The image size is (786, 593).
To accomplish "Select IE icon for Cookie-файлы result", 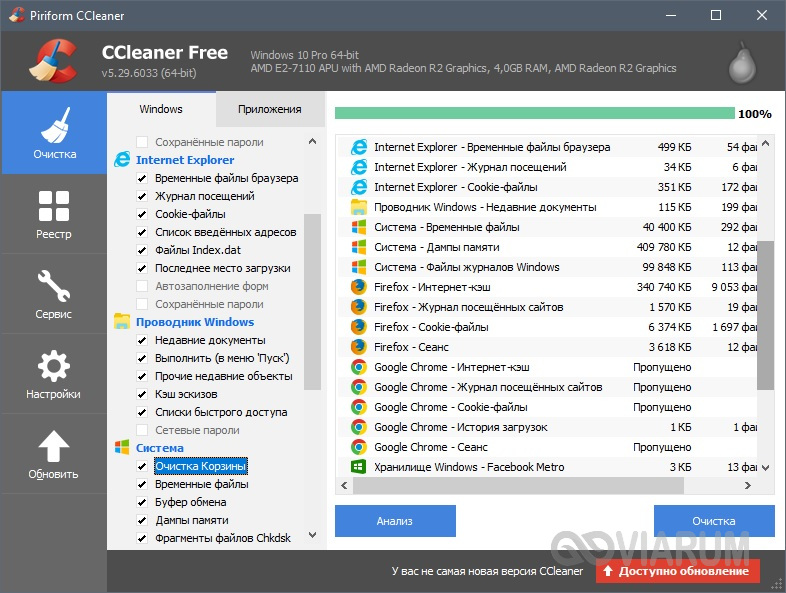I will click(x=358, y=187).
